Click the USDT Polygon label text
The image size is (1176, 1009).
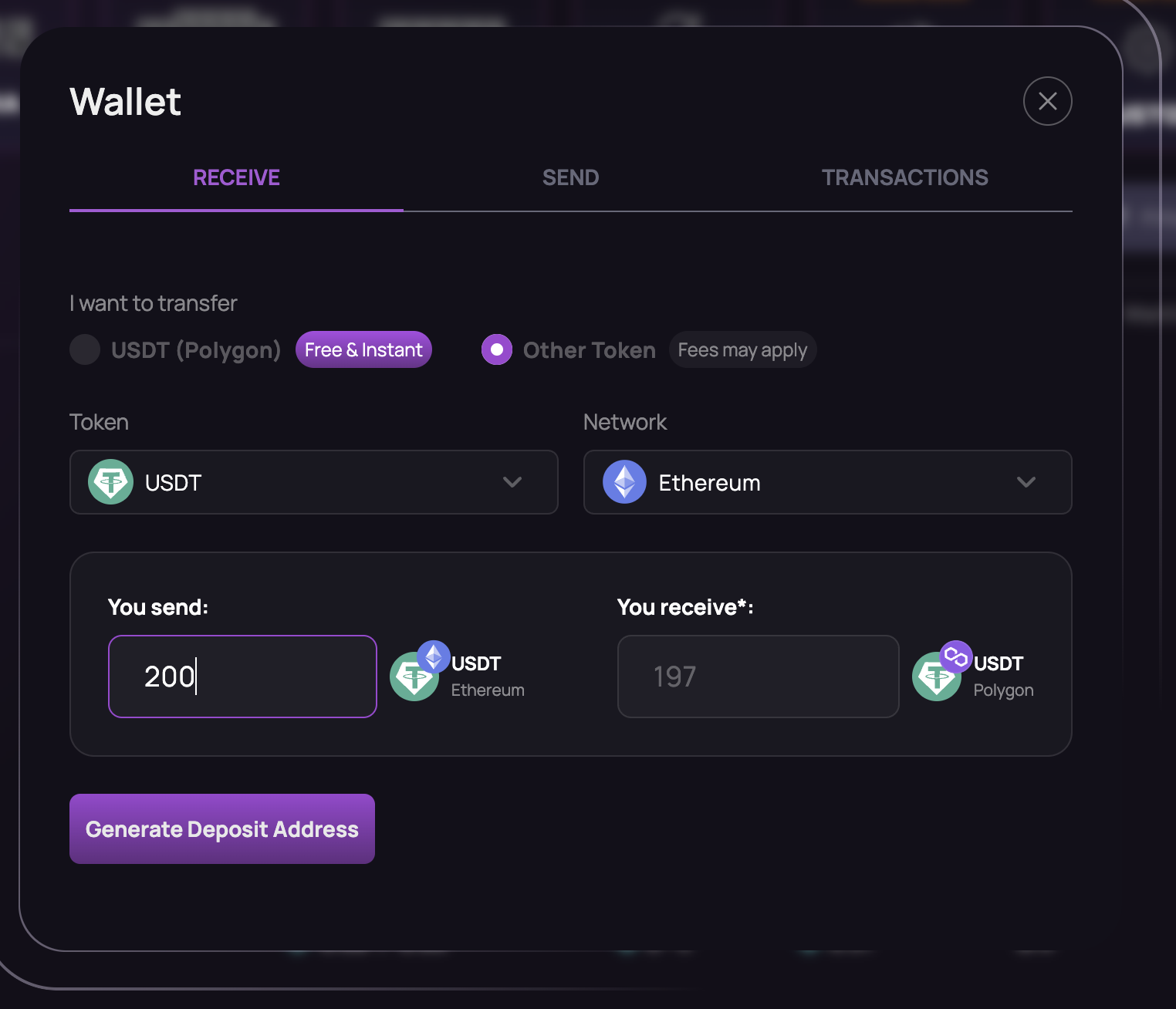[x=1002, y=676]
